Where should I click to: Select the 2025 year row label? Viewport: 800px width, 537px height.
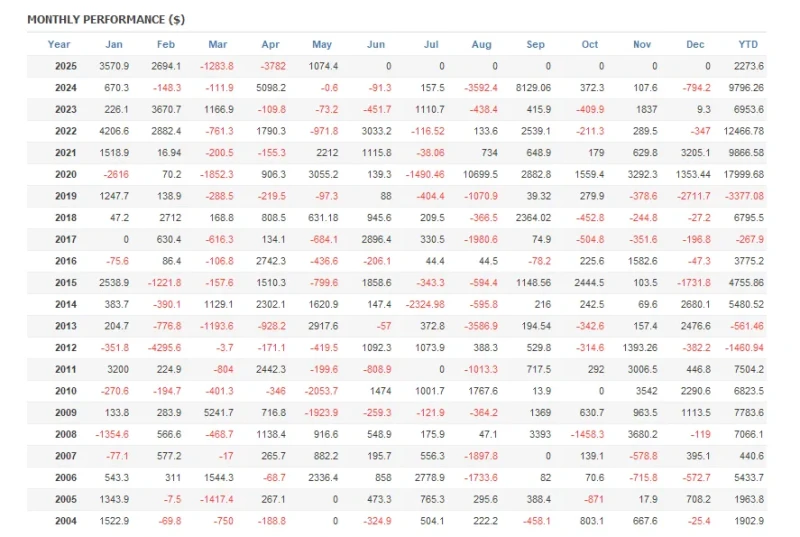(x=66, y=66)
